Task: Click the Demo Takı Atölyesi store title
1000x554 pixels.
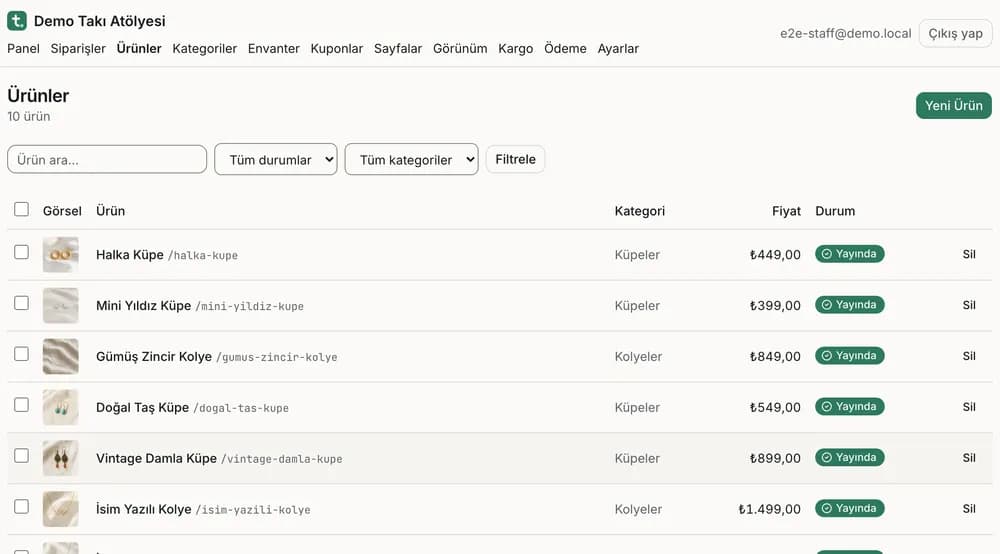Action: tap(99, 21)
